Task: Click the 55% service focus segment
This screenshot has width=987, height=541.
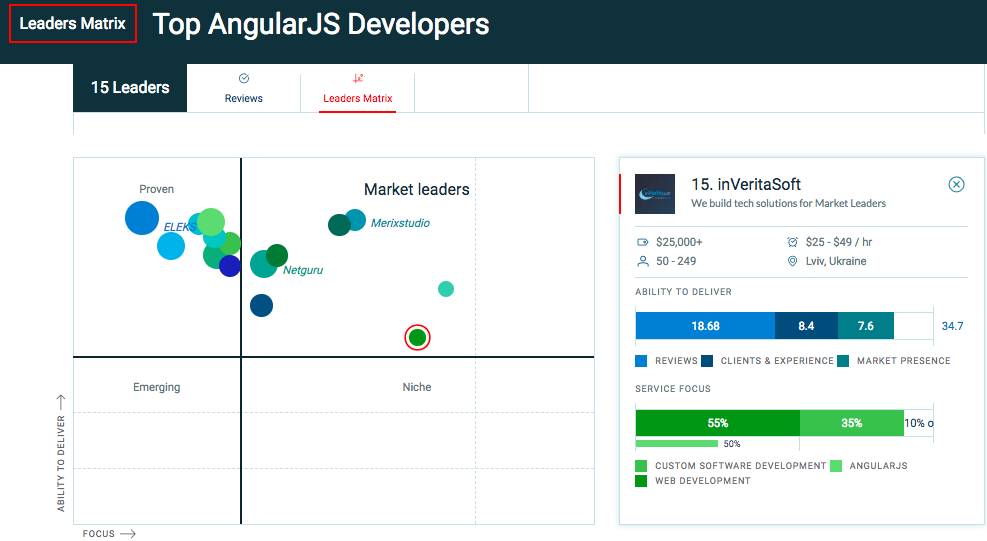Action: pos(718,423)
